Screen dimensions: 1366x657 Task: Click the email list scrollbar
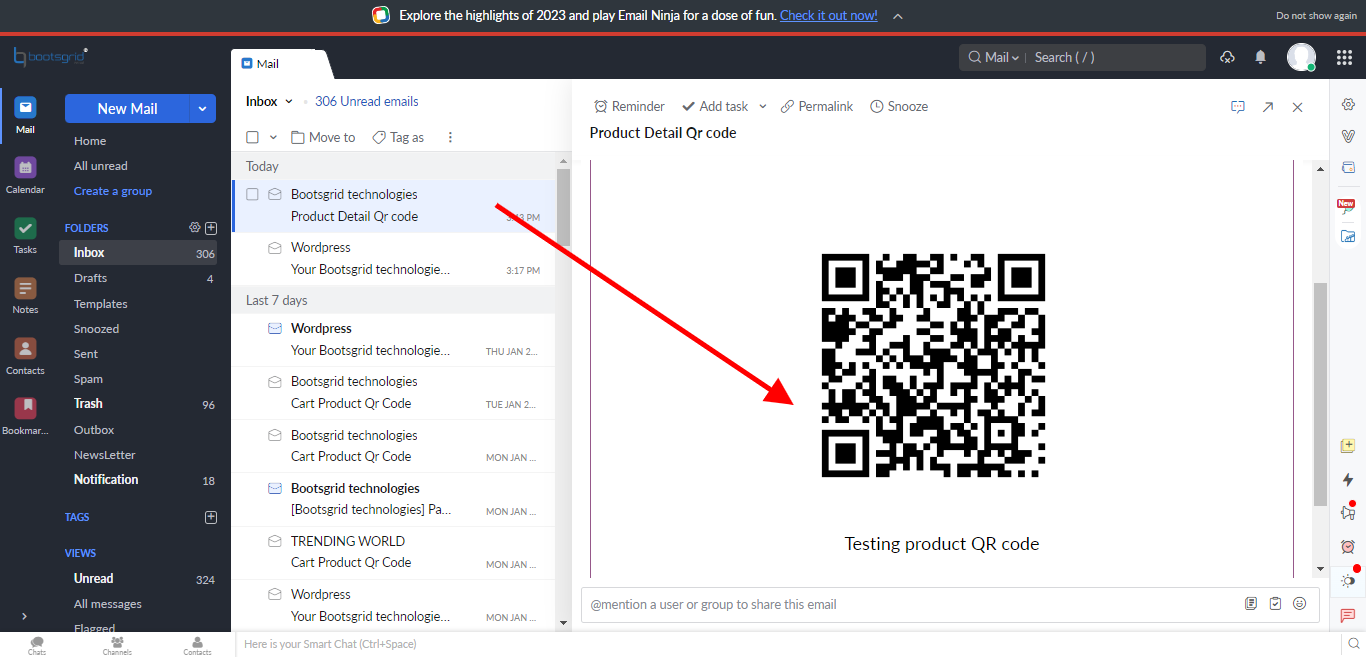coord(563,206)
